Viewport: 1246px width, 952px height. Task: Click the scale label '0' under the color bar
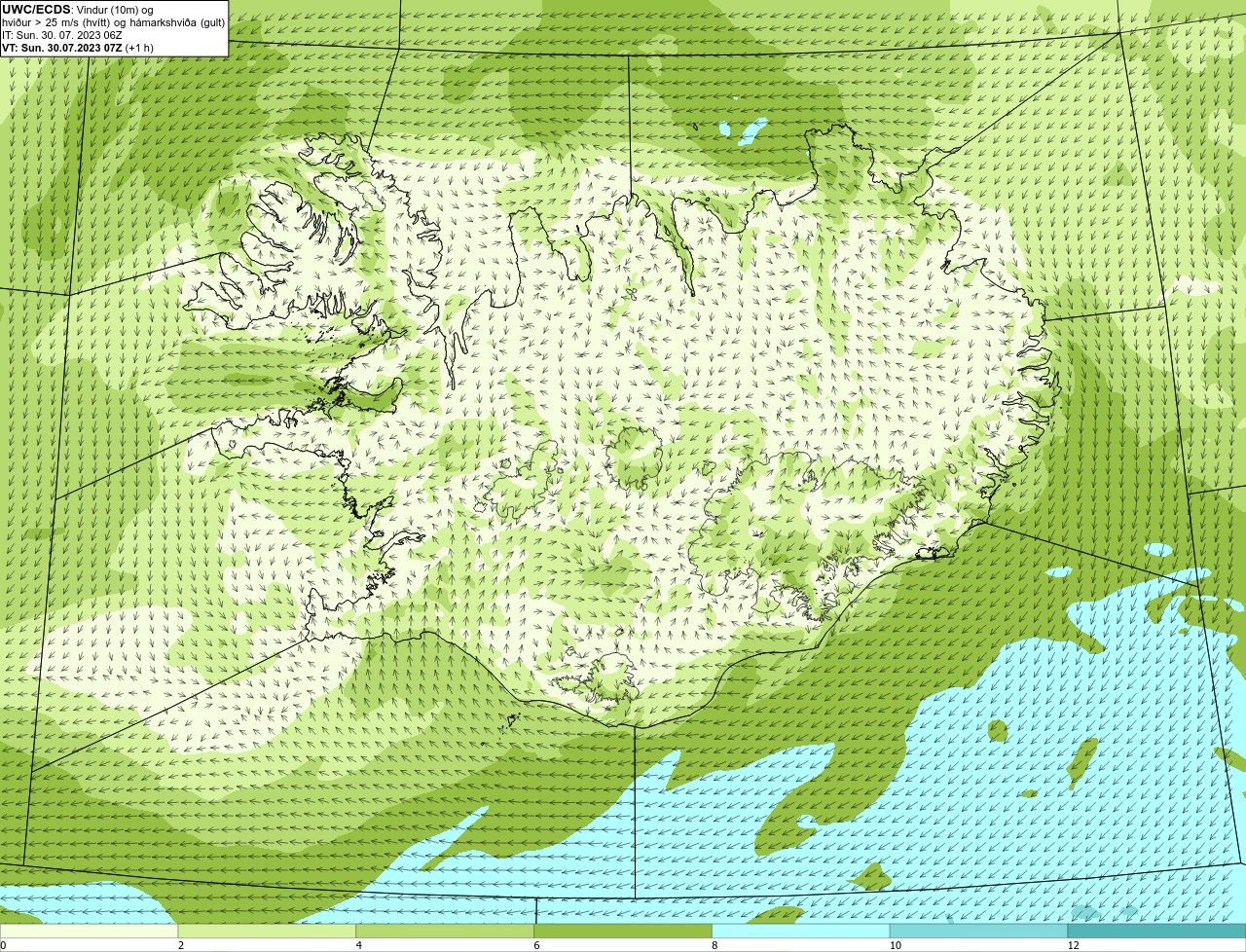3,945
